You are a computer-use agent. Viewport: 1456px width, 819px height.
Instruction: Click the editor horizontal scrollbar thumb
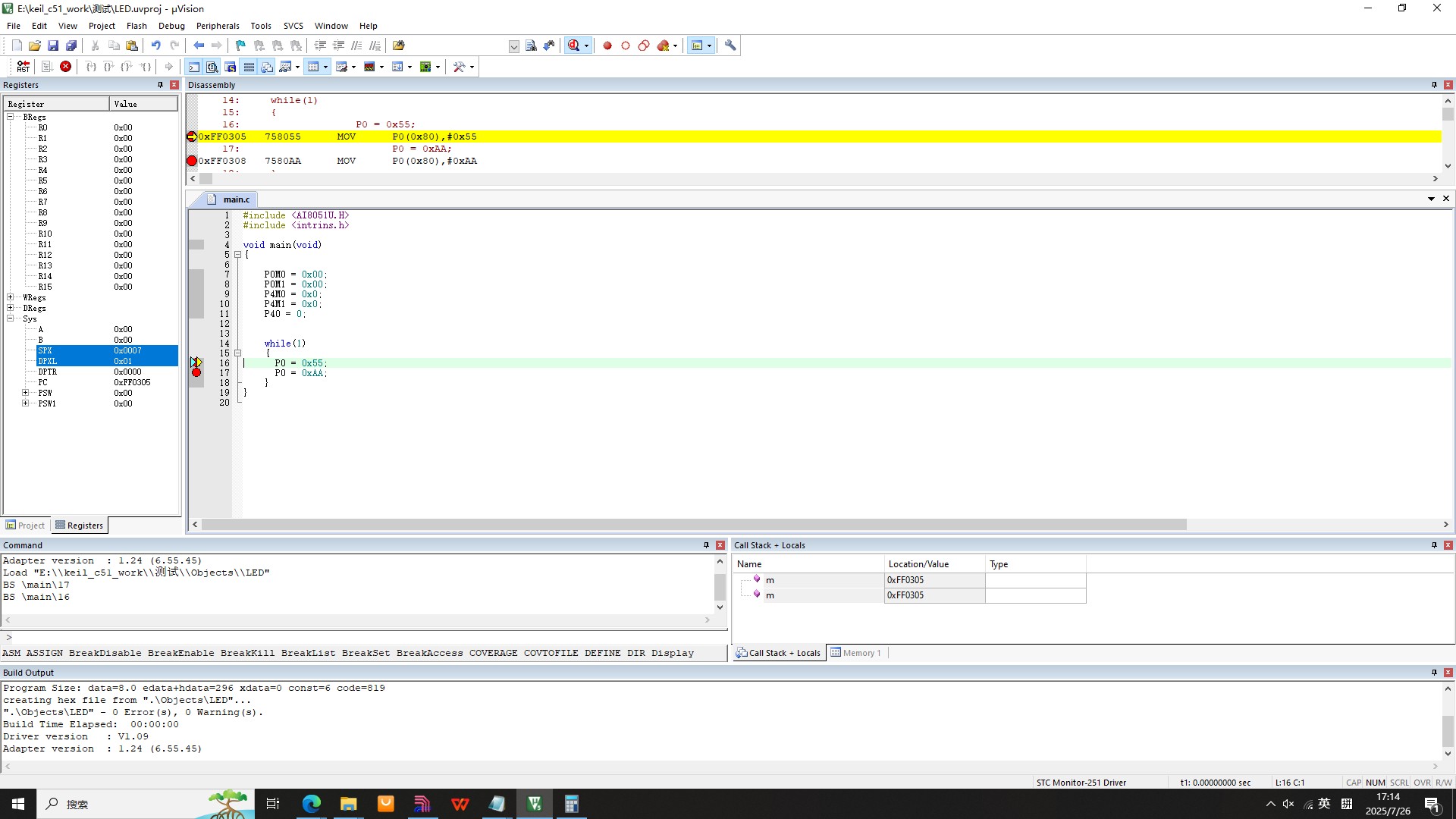pos(694,525)
